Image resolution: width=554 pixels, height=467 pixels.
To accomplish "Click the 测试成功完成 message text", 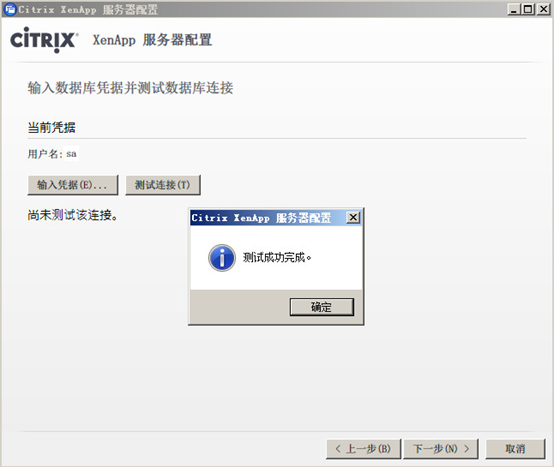I will (277, 258).
